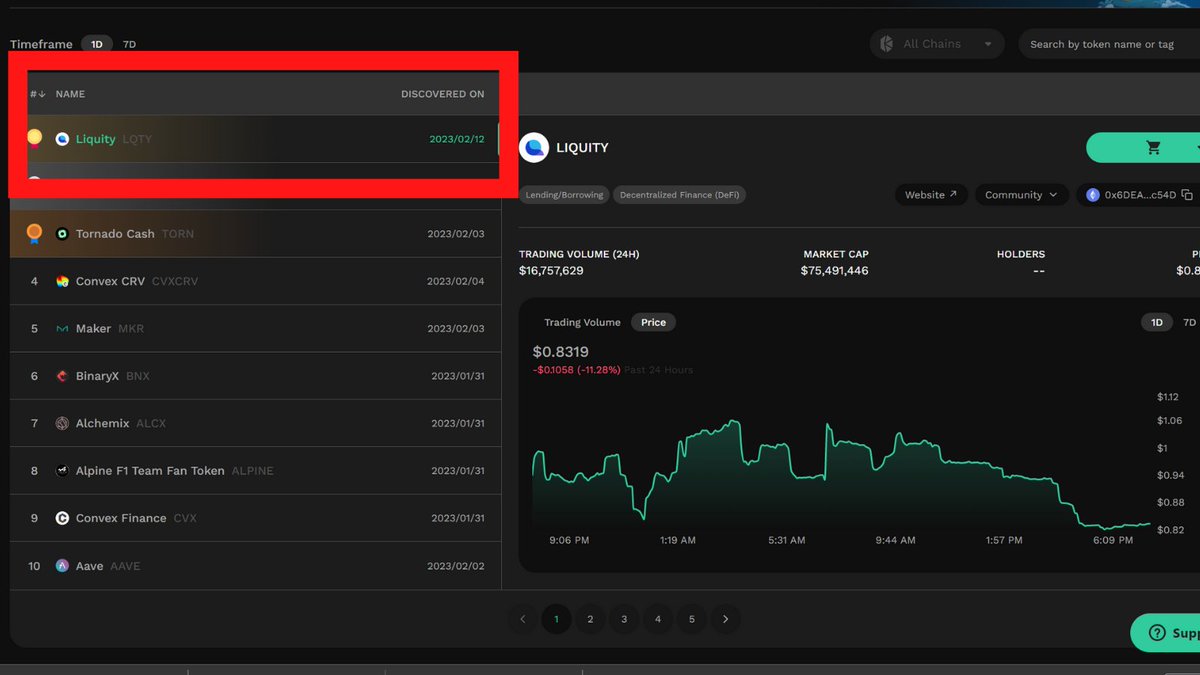Copy the 0x6DEA contract address
The height and width of the screenshot is (675, 1200).
(1187, 195)
